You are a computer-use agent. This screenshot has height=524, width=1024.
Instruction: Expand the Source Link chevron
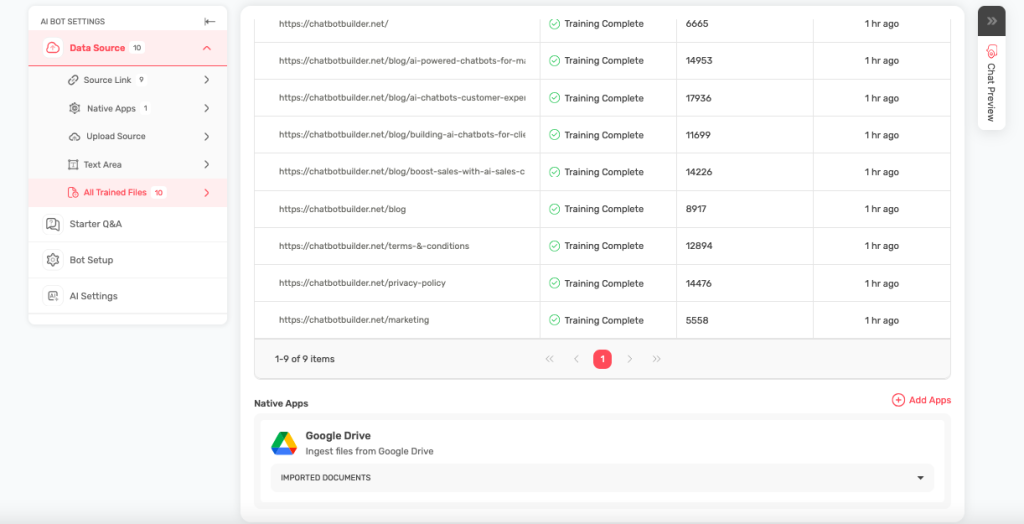(x=206, y=80)
